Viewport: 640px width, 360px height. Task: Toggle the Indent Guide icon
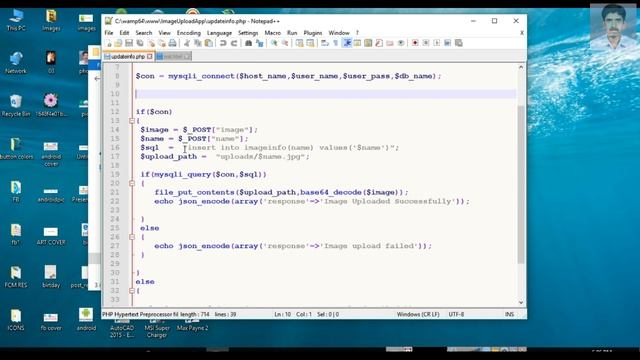coord(347,43)
